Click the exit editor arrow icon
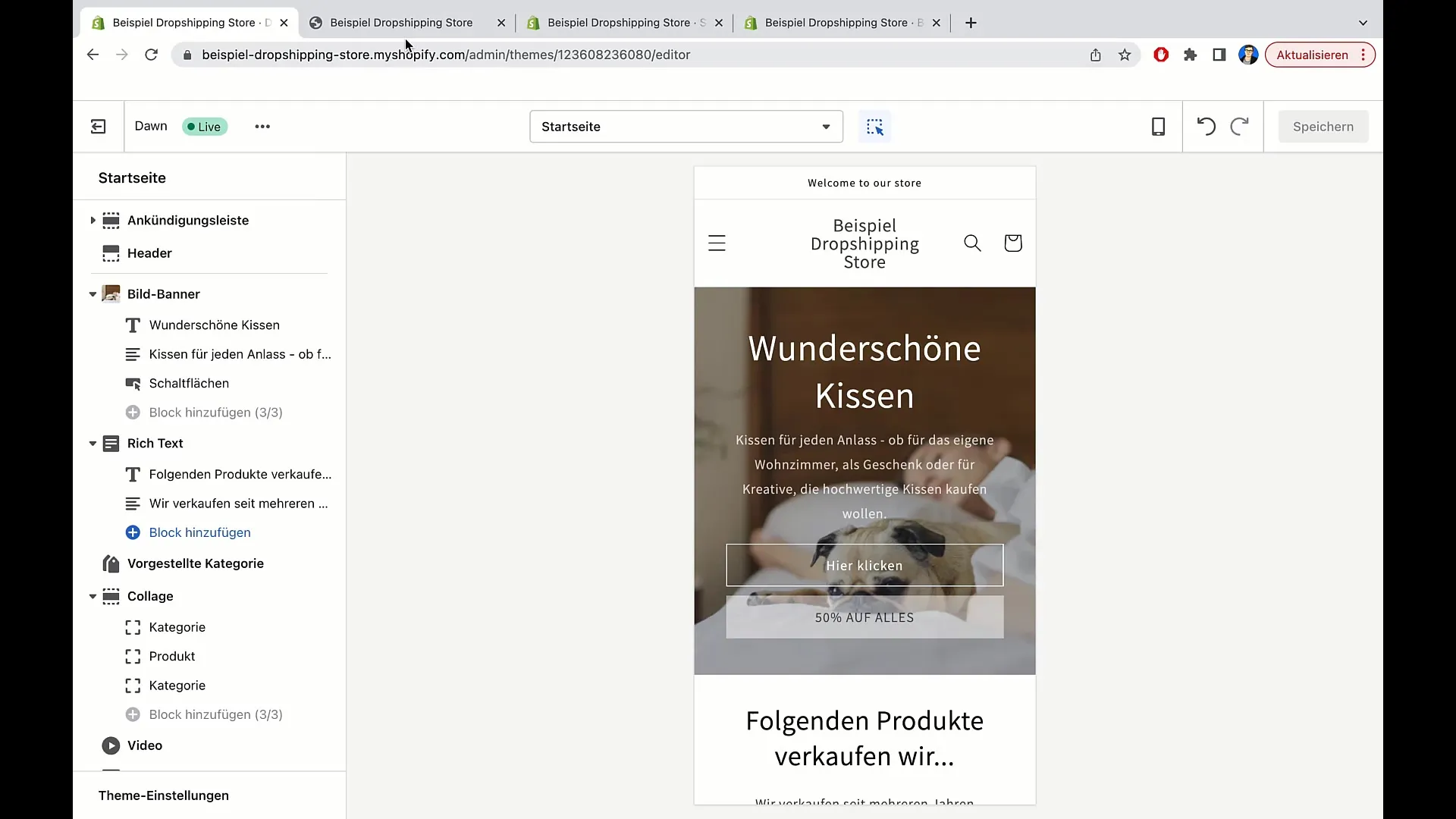 (x=99, y=126)
